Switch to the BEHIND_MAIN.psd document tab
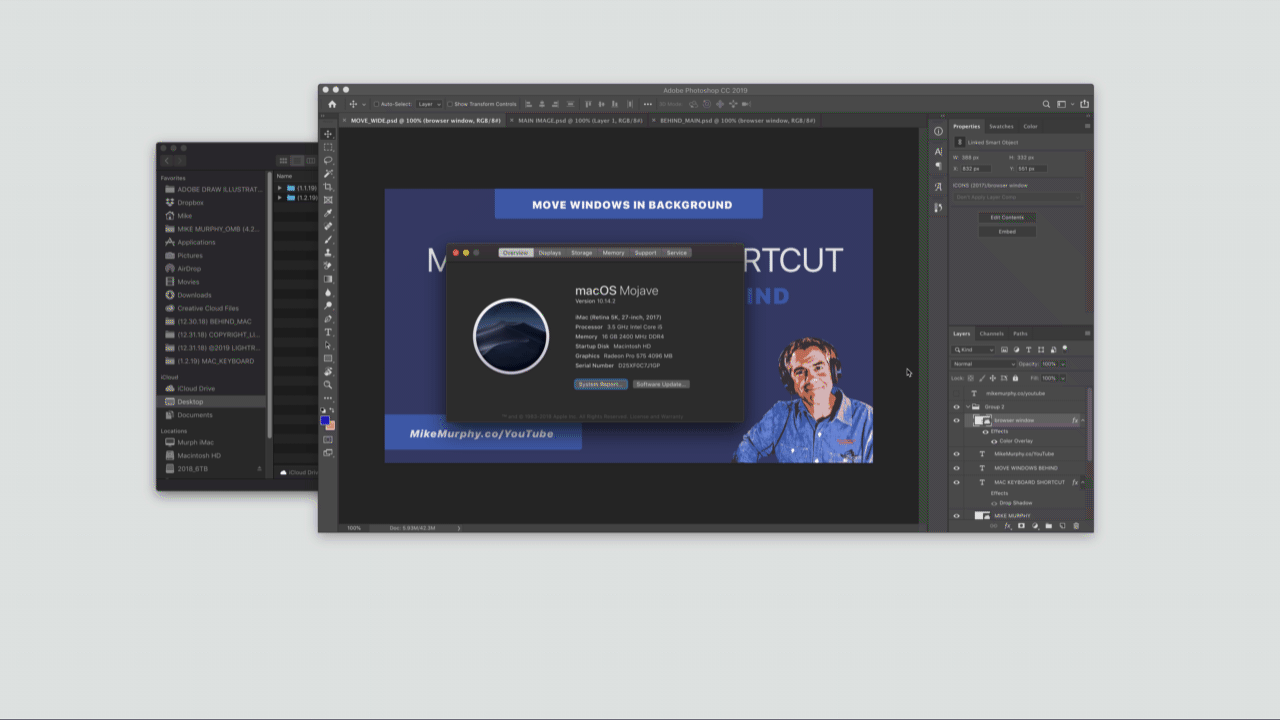1280x720 pixels. pyautogui.click(x=737, y=120)
